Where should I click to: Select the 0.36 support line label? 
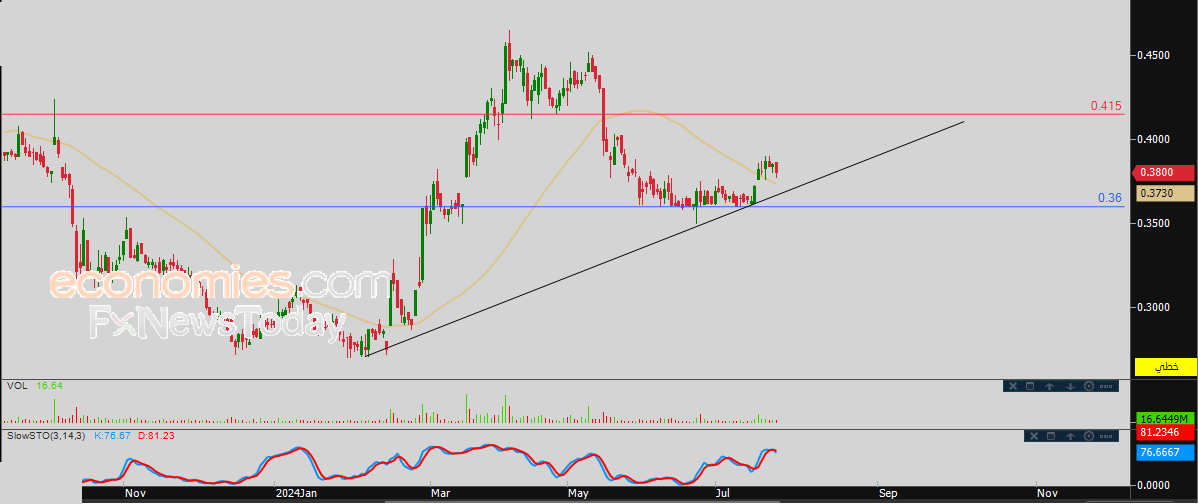[1110, 198]
